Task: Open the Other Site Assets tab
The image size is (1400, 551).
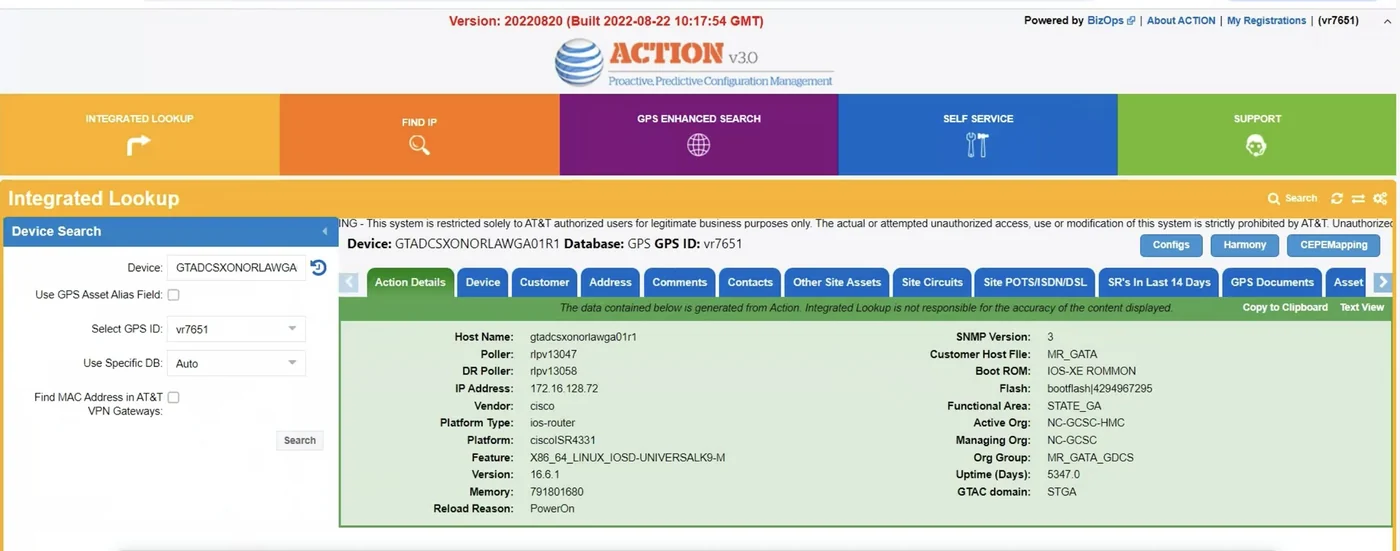Action: [837, 282]
